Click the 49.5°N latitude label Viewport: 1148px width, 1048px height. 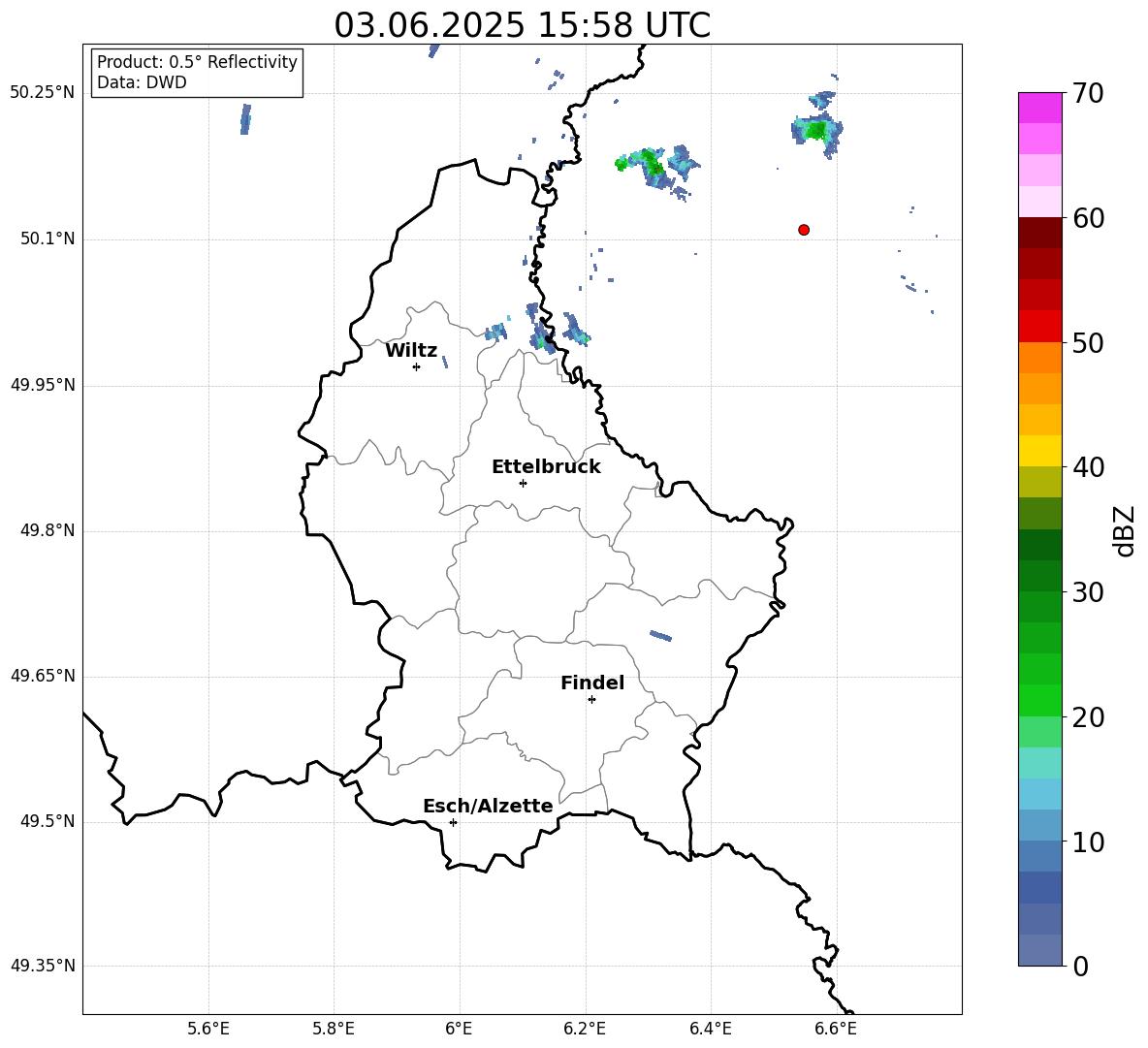pyautogui.click(x=48, y=821)
